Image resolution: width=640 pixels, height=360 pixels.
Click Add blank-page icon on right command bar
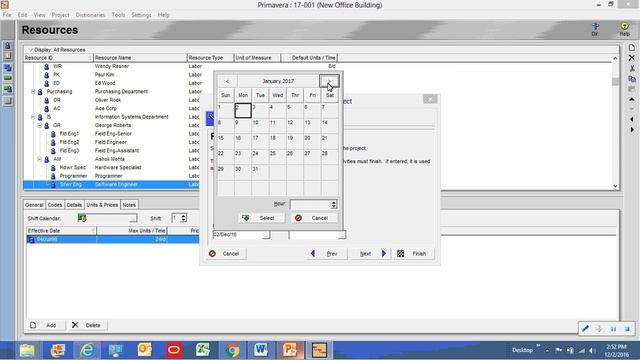tap(632, 47)
